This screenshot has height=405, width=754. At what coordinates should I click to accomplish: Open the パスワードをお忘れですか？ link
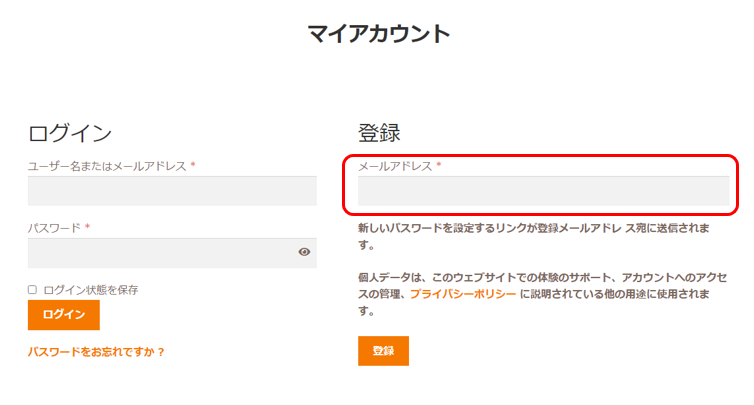(96, 352)
